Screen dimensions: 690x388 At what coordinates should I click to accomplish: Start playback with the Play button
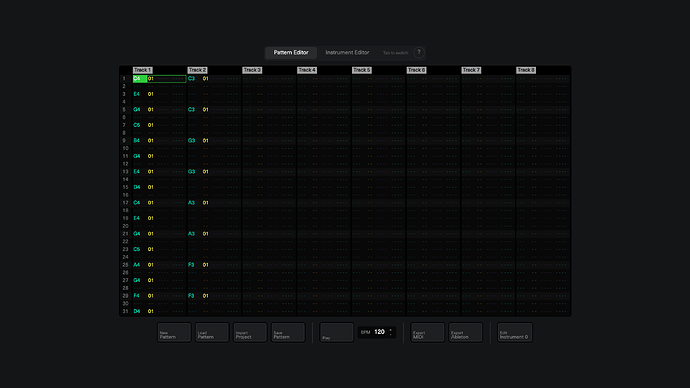337,333
